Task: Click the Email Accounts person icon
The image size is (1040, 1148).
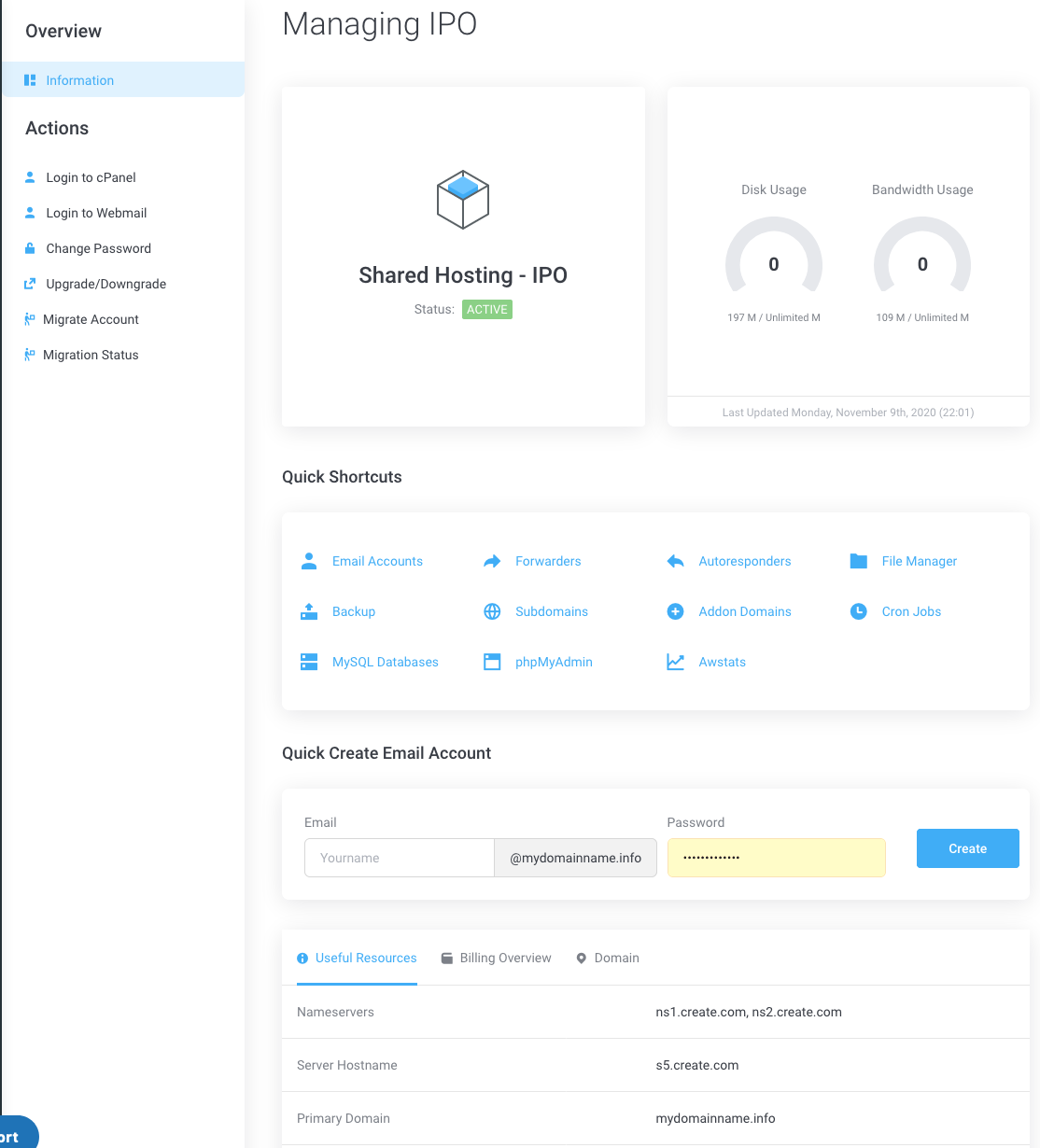Action: click(x=309, y=561)
